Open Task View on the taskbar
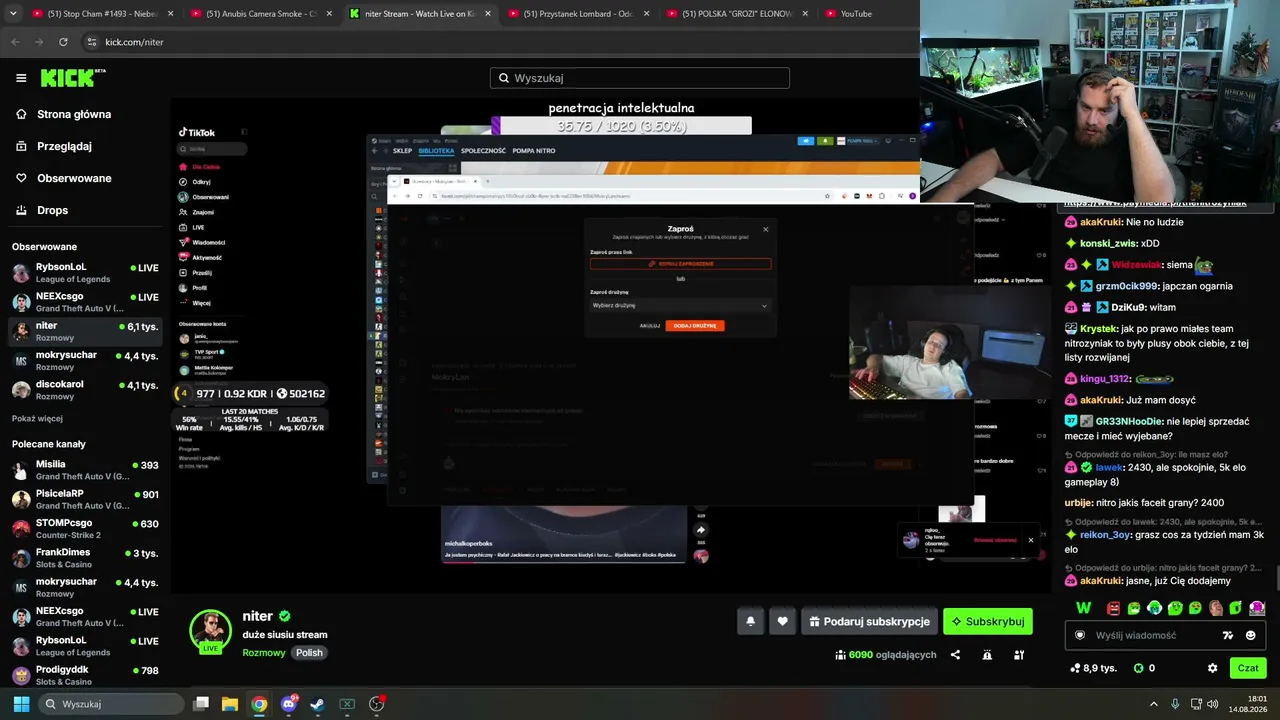Viewport: 1280px width, 720px height. pyautogui.click(x=201, y=704)
